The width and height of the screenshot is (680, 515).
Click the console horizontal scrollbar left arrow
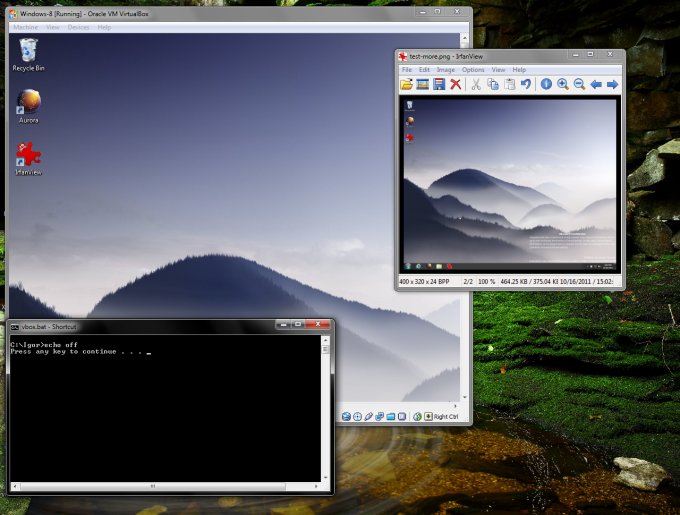coord(15,486)
